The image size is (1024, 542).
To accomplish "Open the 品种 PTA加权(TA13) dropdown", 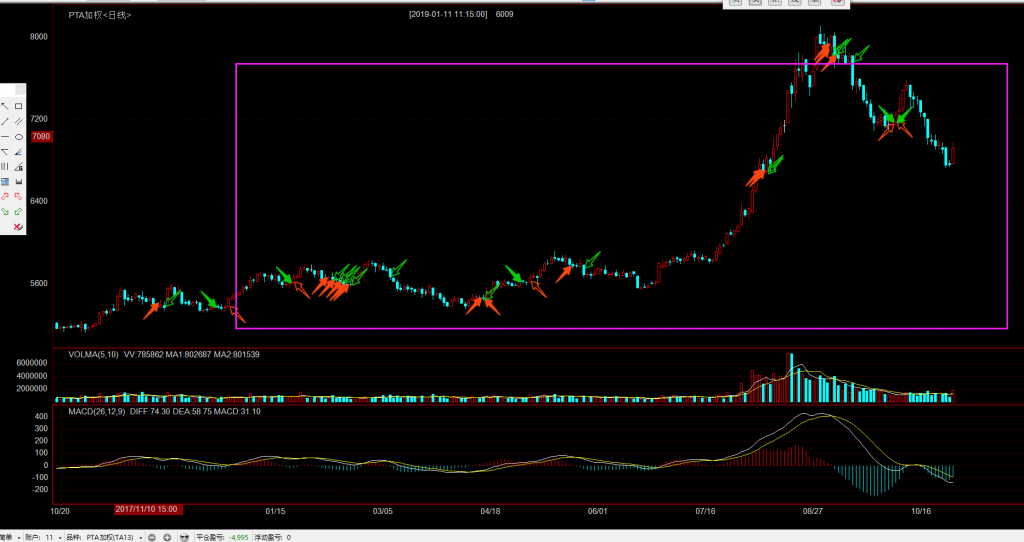I will coord(140,537).
